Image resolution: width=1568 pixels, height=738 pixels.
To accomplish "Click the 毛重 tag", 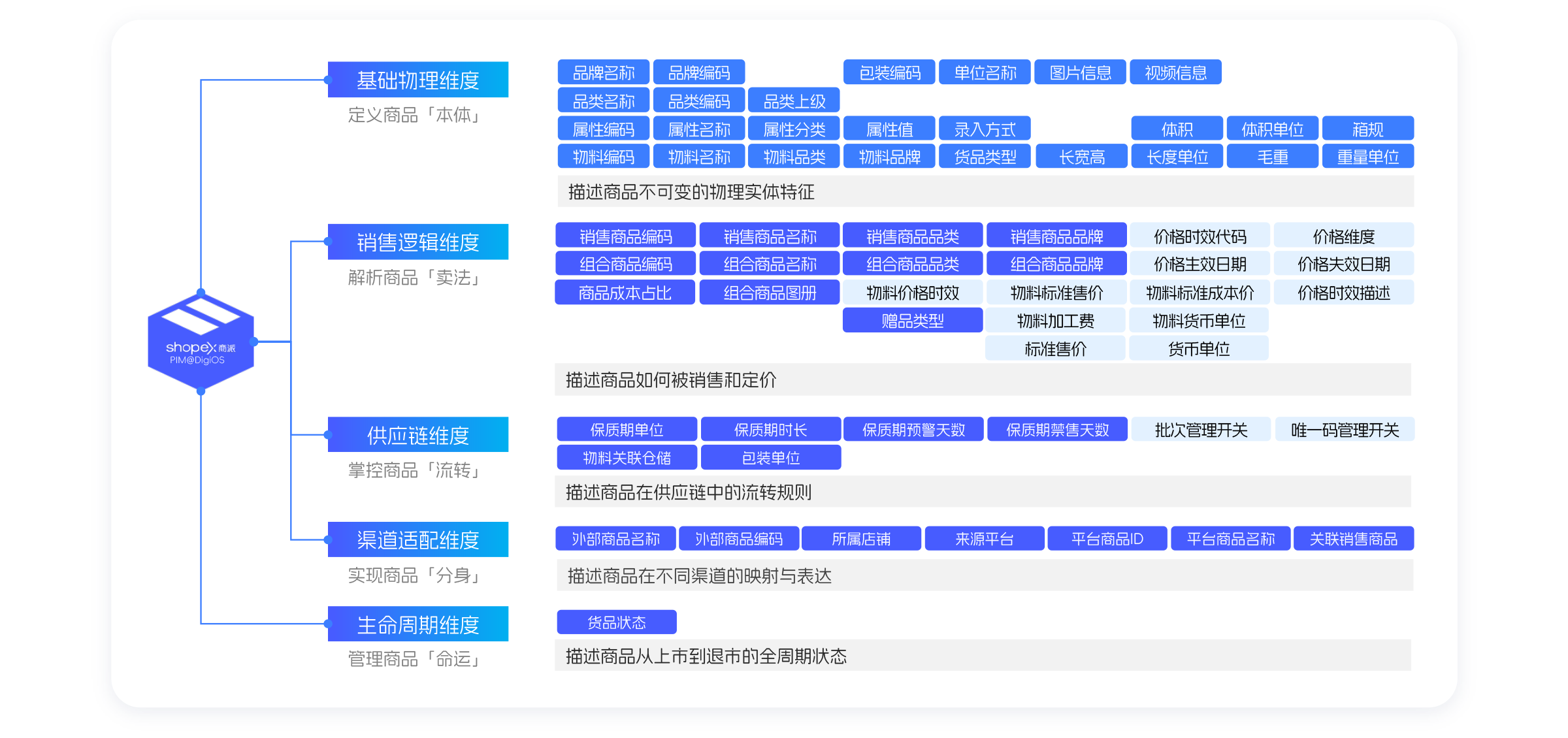I will tap(1273, 156).
